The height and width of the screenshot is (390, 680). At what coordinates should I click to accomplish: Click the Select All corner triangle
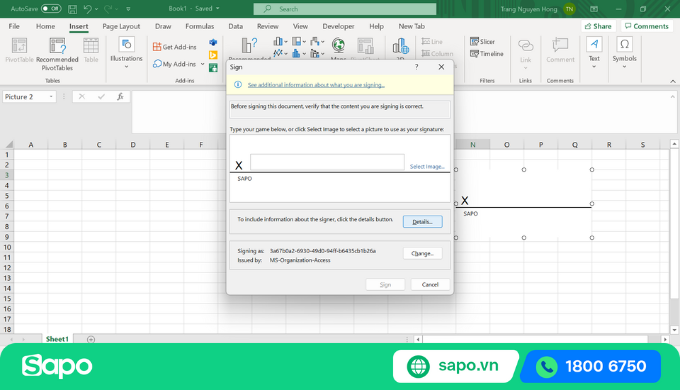click(9, 144)
